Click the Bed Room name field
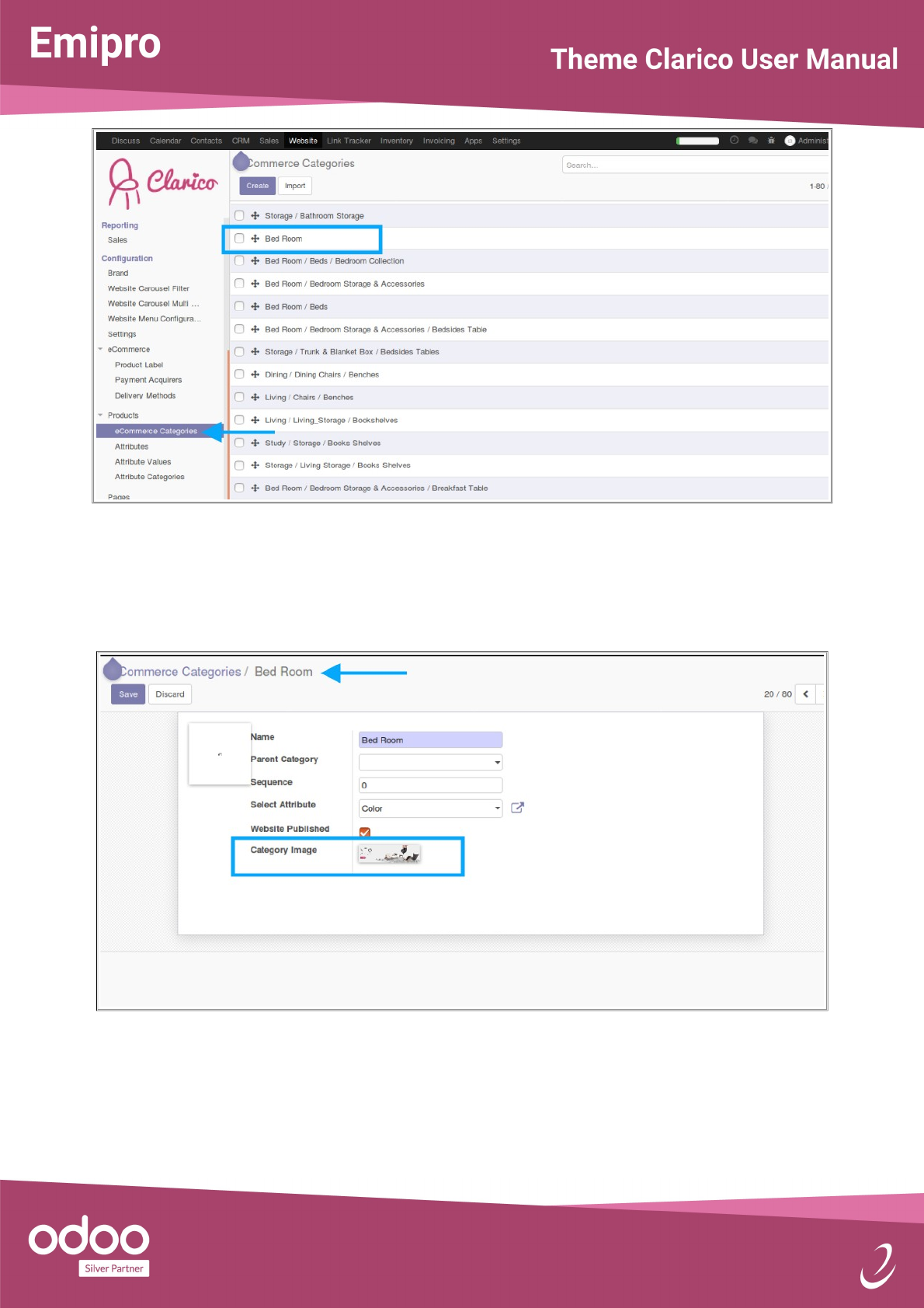Screen dimensions: 924x1308 [430, 739]
